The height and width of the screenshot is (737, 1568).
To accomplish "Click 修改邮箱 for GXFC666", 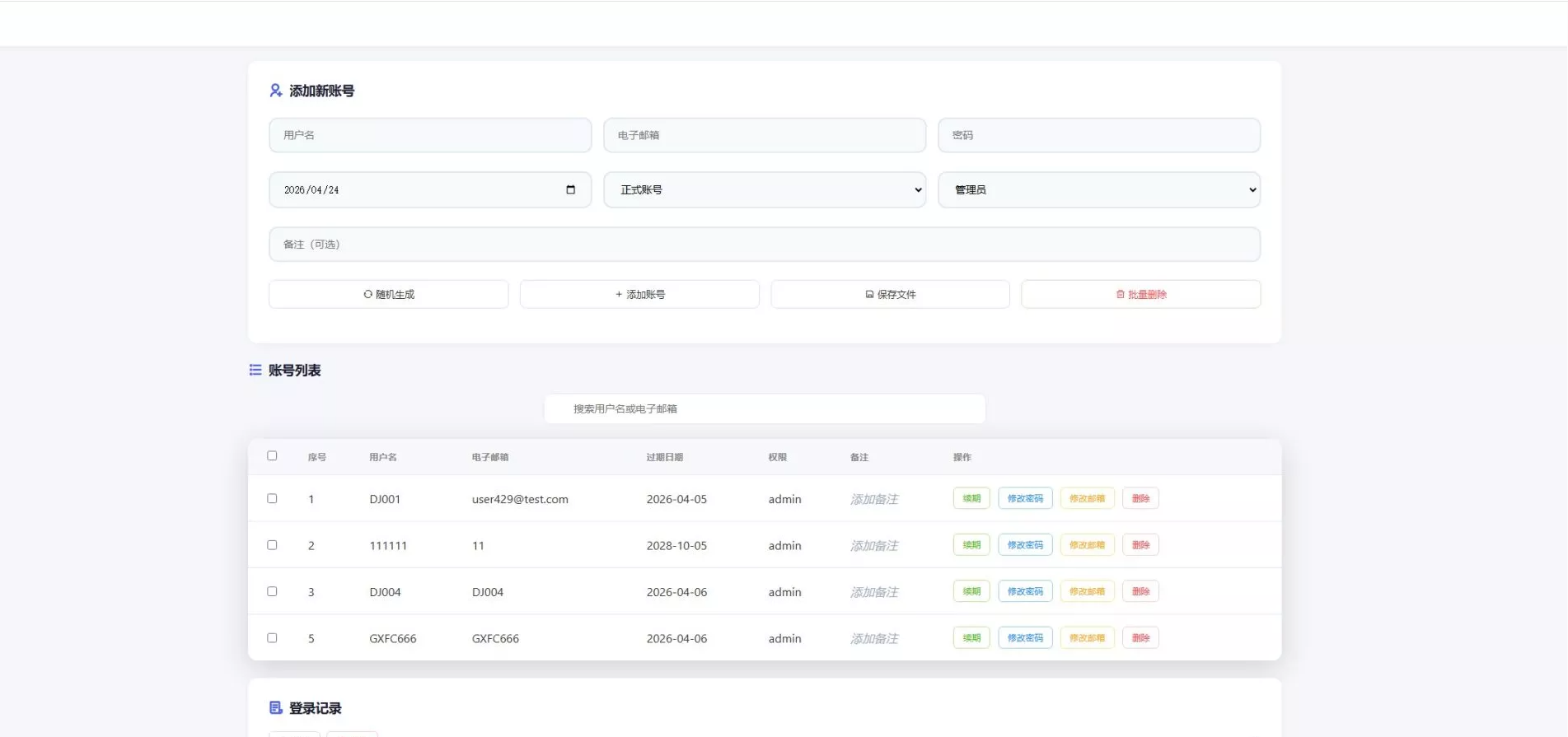I will [1087, 637].
